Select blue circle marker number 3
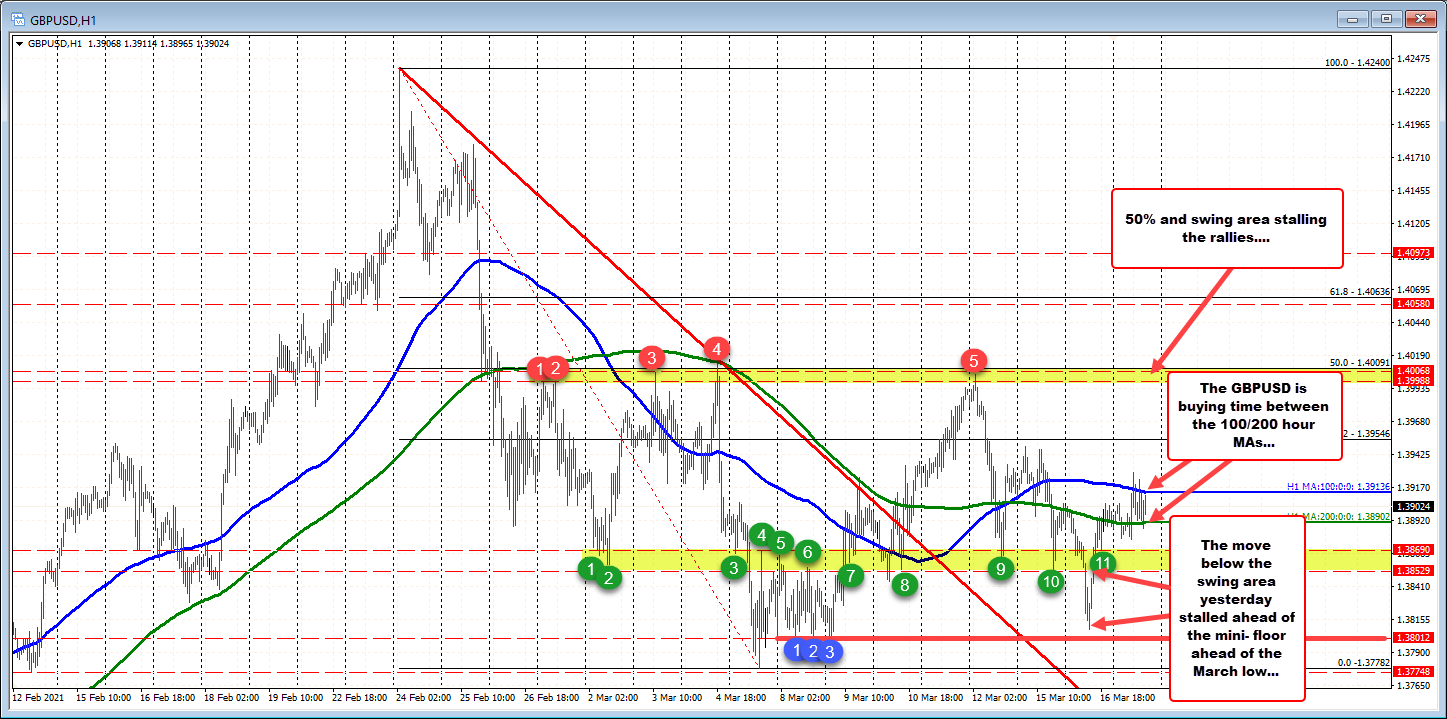The width and height of the screenshot is (1447, 719). coord(829,651)
